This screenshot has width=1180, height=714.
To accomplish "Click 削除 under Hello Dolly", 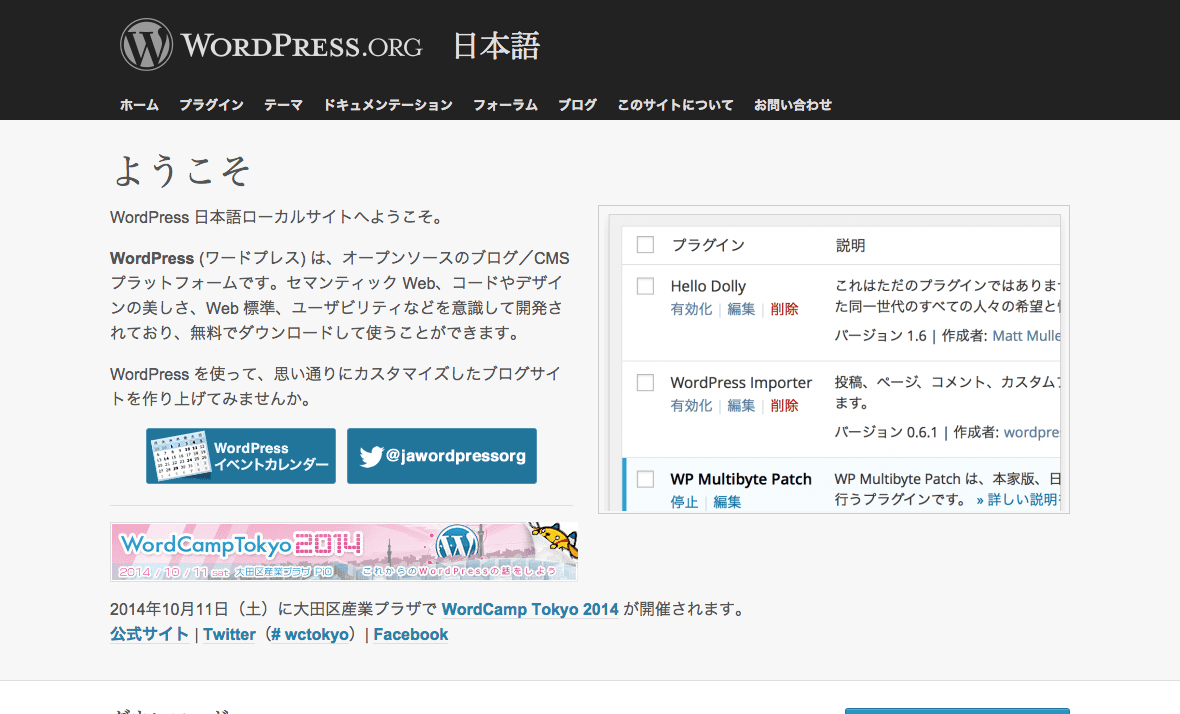I will tap(784, 308).
